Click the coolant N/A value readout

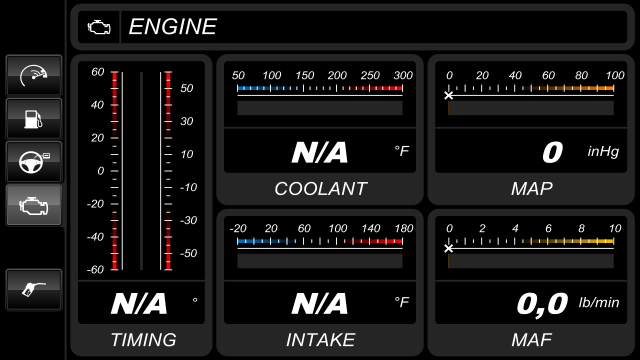pos(320,153)
